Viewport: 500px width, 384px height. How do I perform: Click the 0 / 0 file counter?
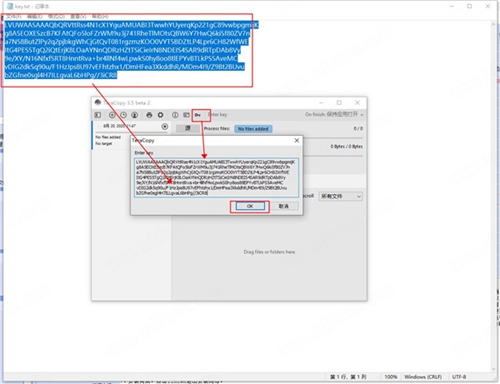pos(358,128)
